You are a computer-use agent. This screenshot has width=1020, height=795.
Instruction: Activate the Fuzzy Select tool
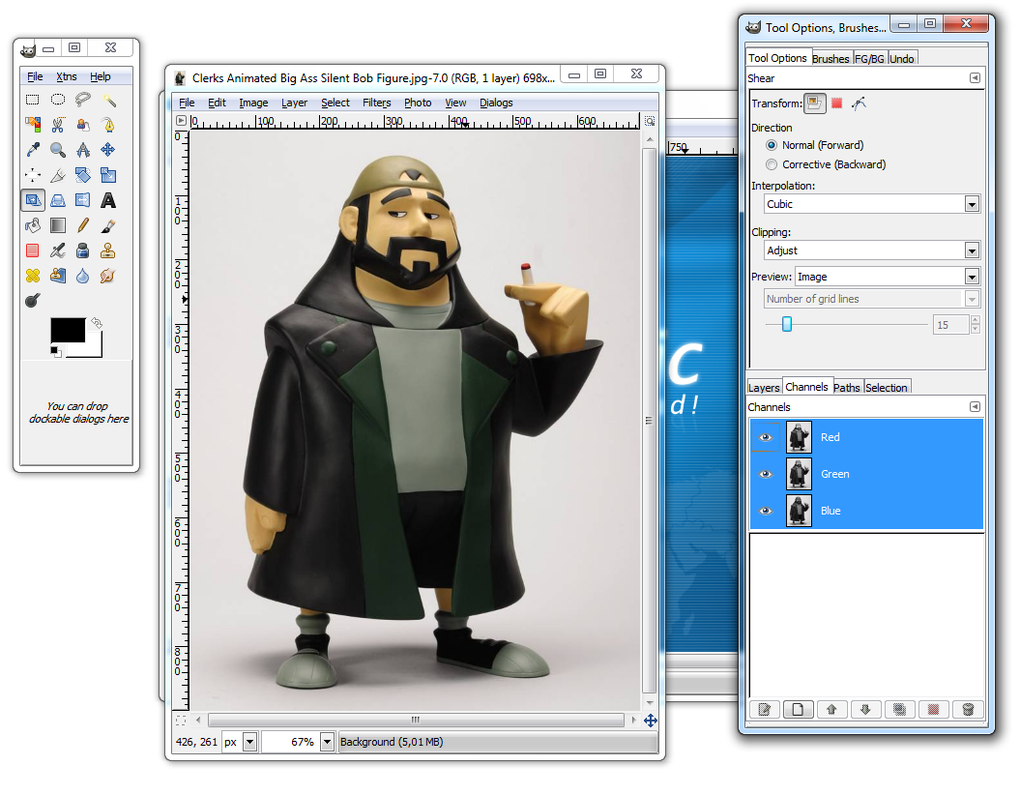click(107, 99)
